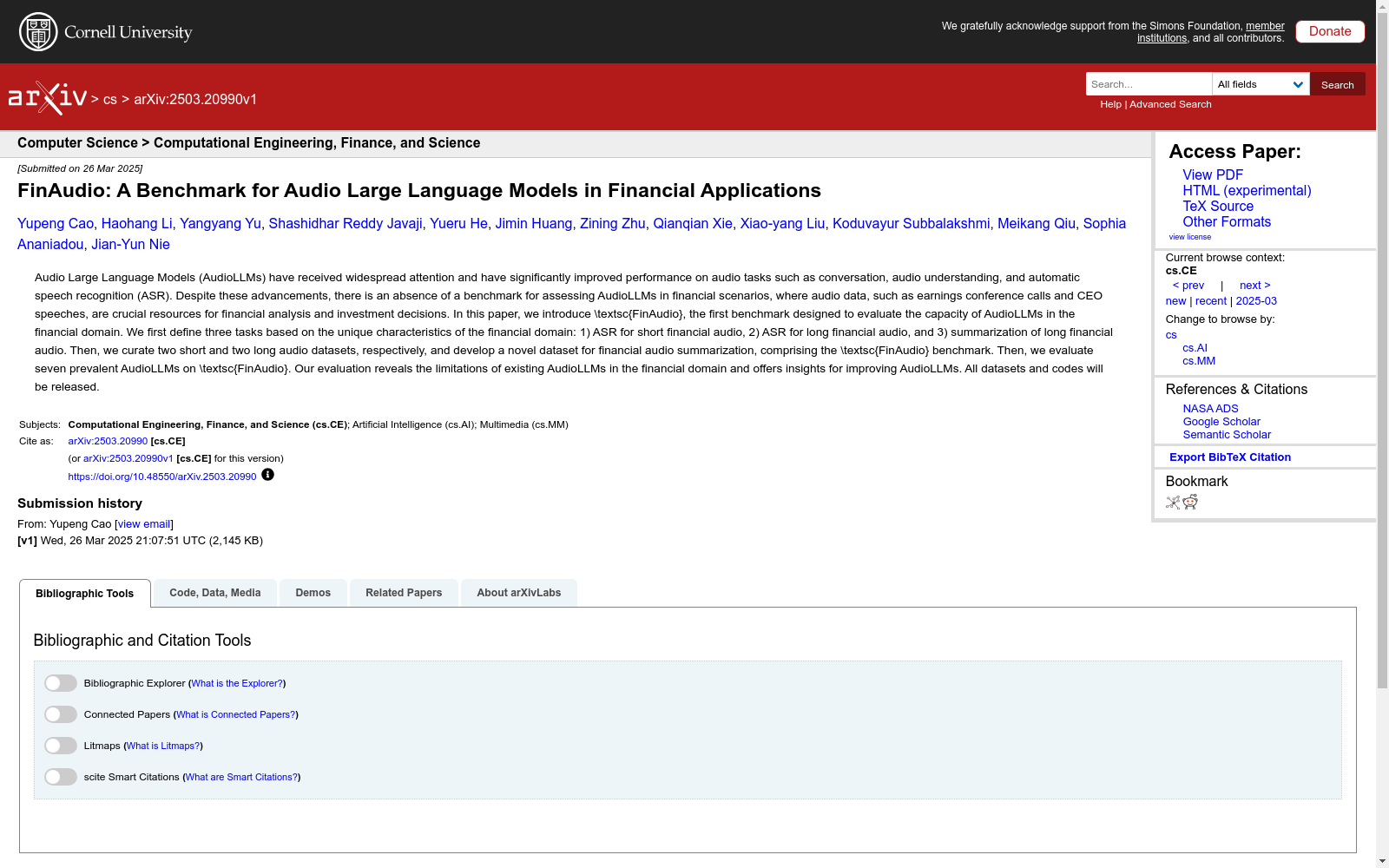
Task: Click the vertical page scrollbar
Action: tap(1382, 352)
